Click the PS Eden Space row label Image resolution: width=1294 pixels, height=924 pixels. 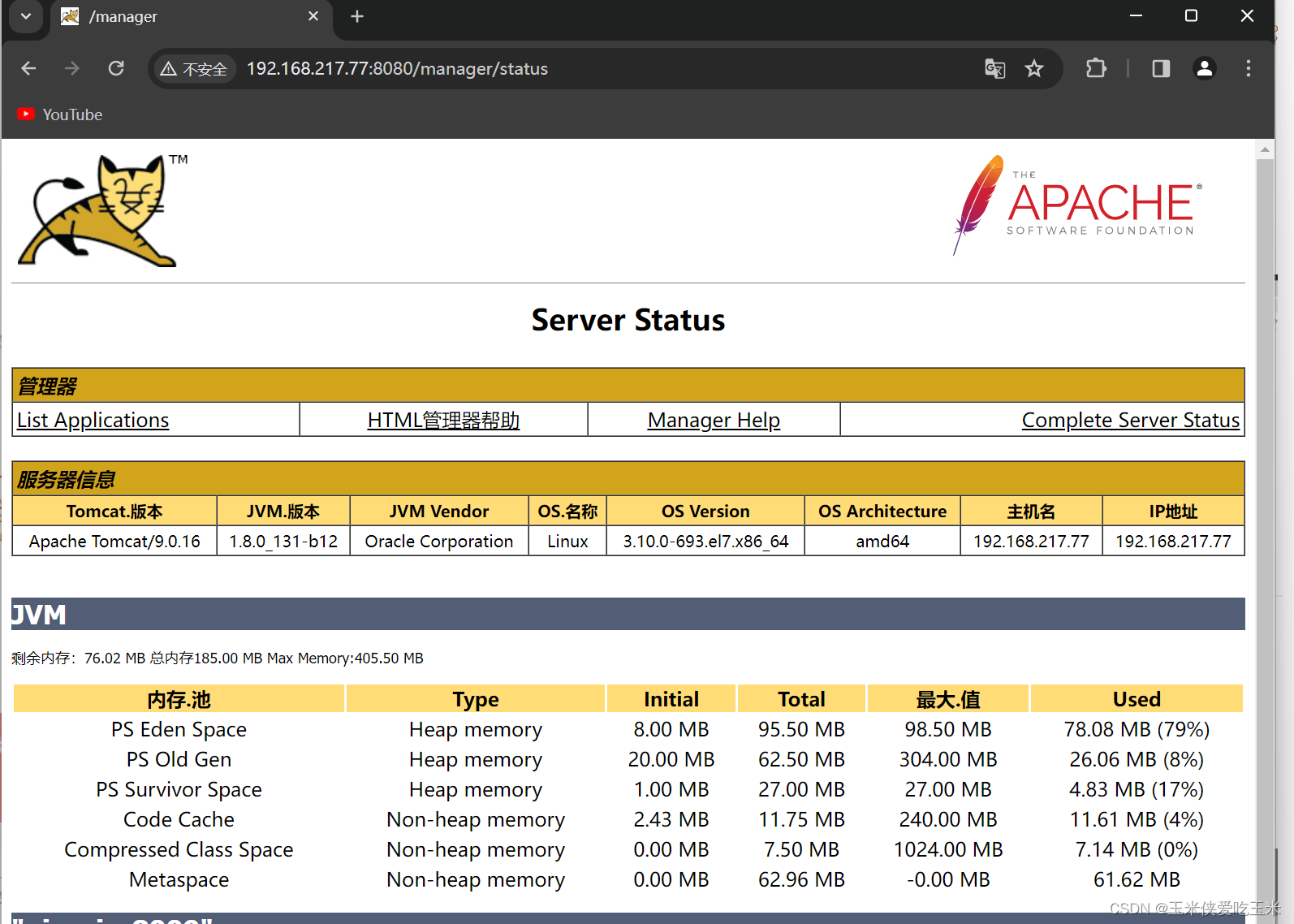point(179,730)
